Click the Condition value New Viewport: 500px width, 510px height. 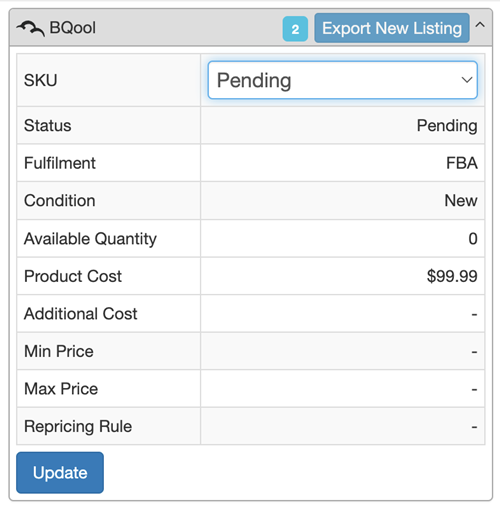tap(461, 201)
